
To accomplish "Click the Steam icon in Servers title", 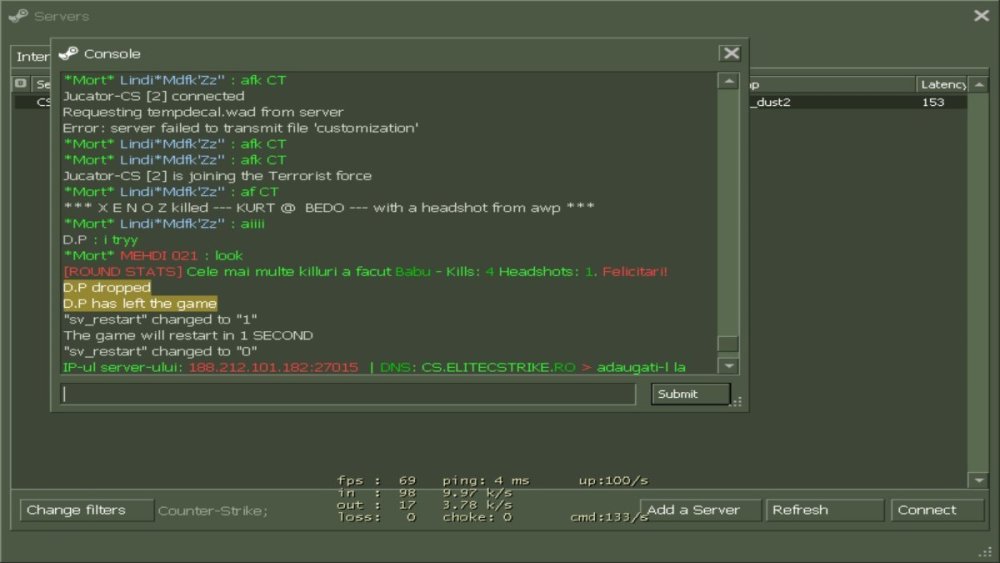I will coord(18,16).
